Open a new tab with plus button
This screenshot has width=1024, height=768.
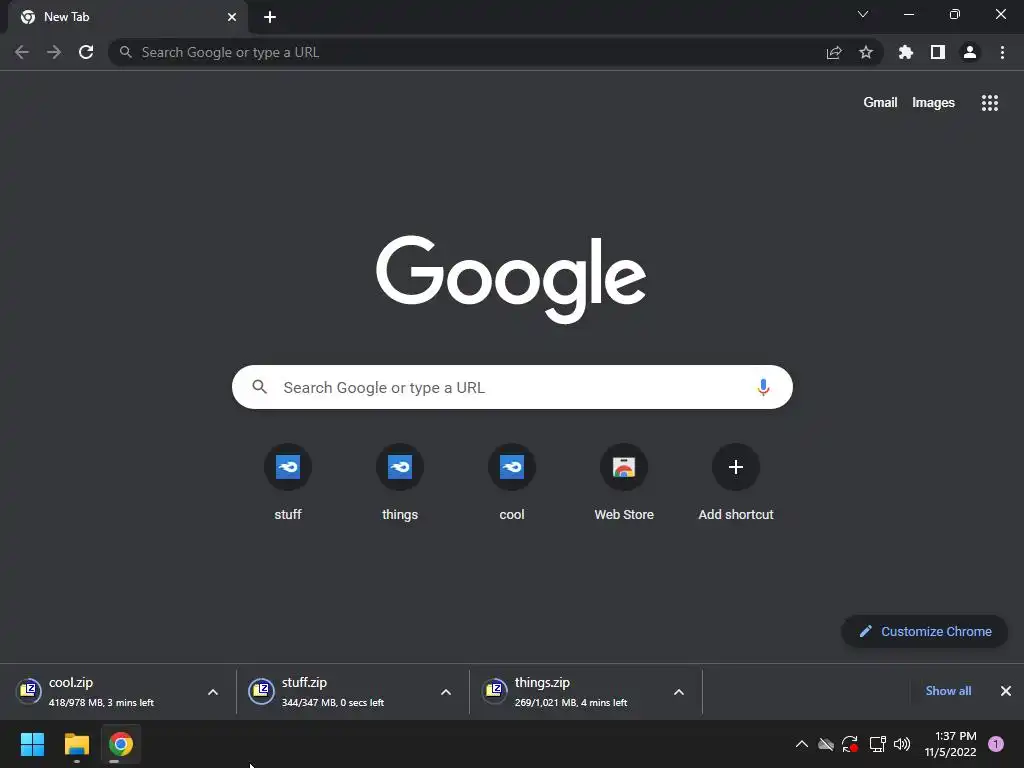(x=270, y=17)
